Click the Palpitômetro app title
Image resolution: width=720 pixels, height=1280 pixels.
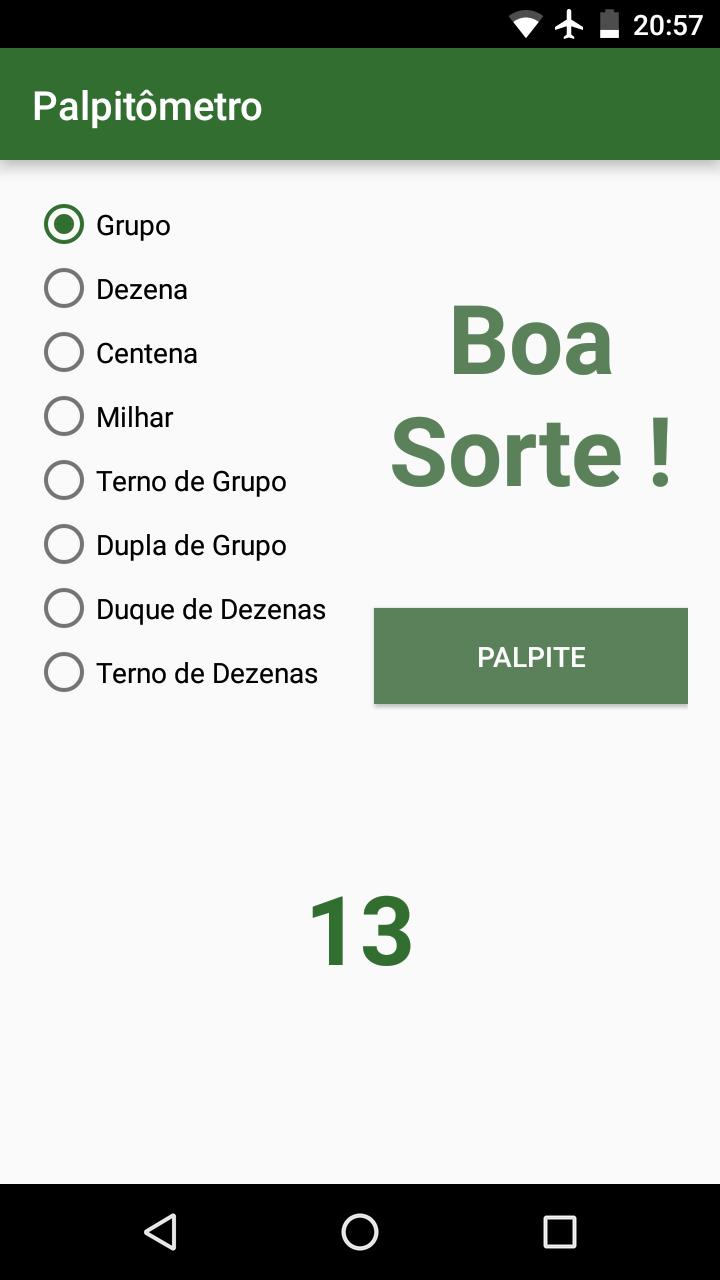pyautogui.click(x=147, y=106)
